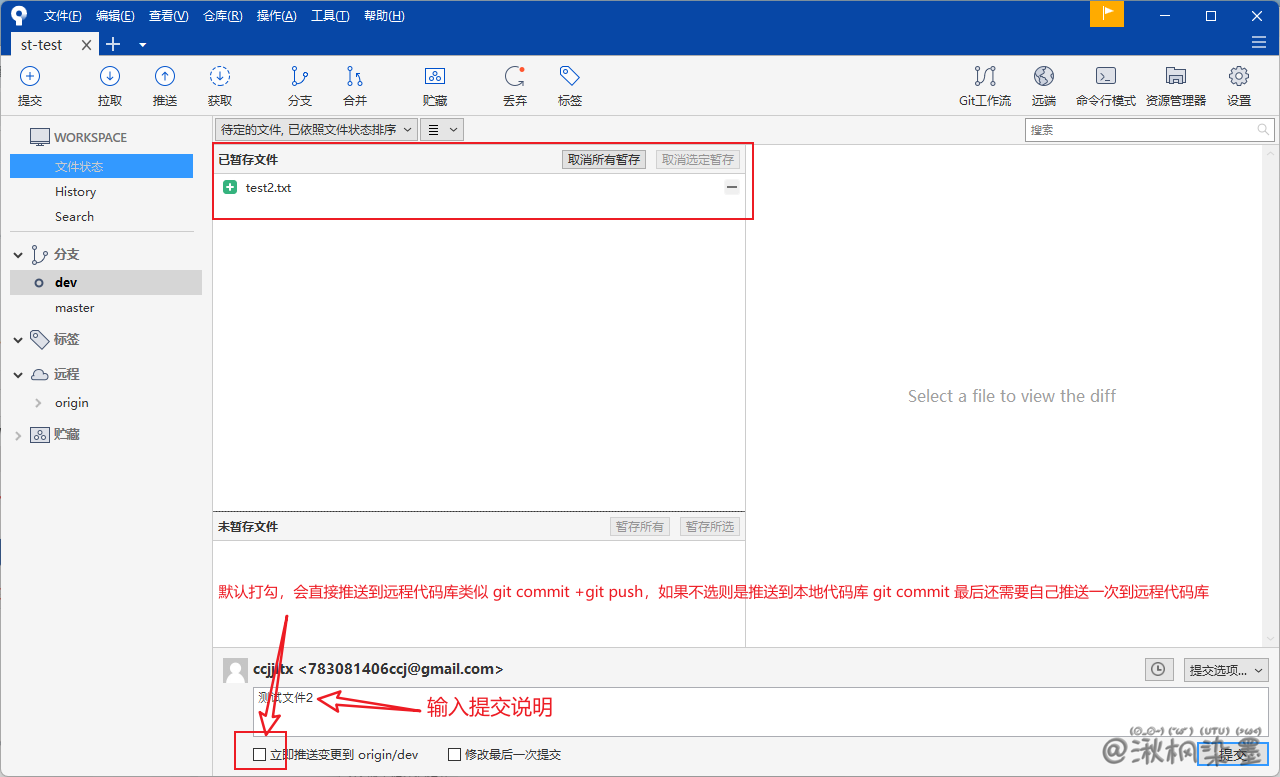Screen dimensions: 1280x777
Task: Open the 提交选项 dropdown
Action: (x=1225, y=670)
